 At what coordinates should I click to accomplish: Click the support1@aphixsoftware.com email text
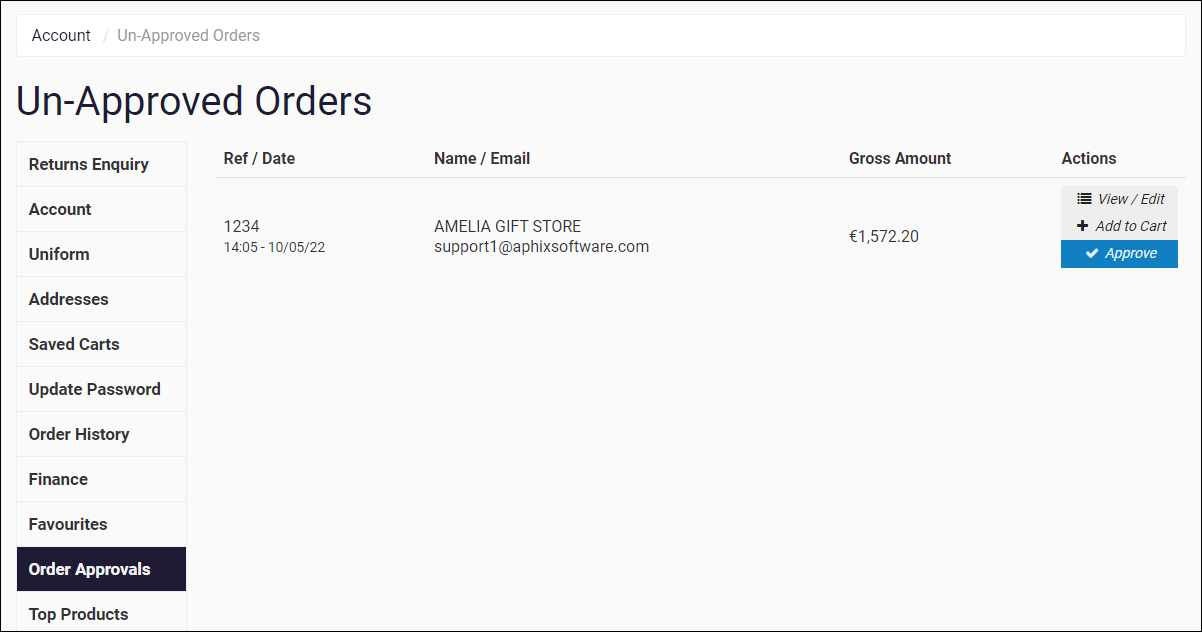(x=541, y=246)
